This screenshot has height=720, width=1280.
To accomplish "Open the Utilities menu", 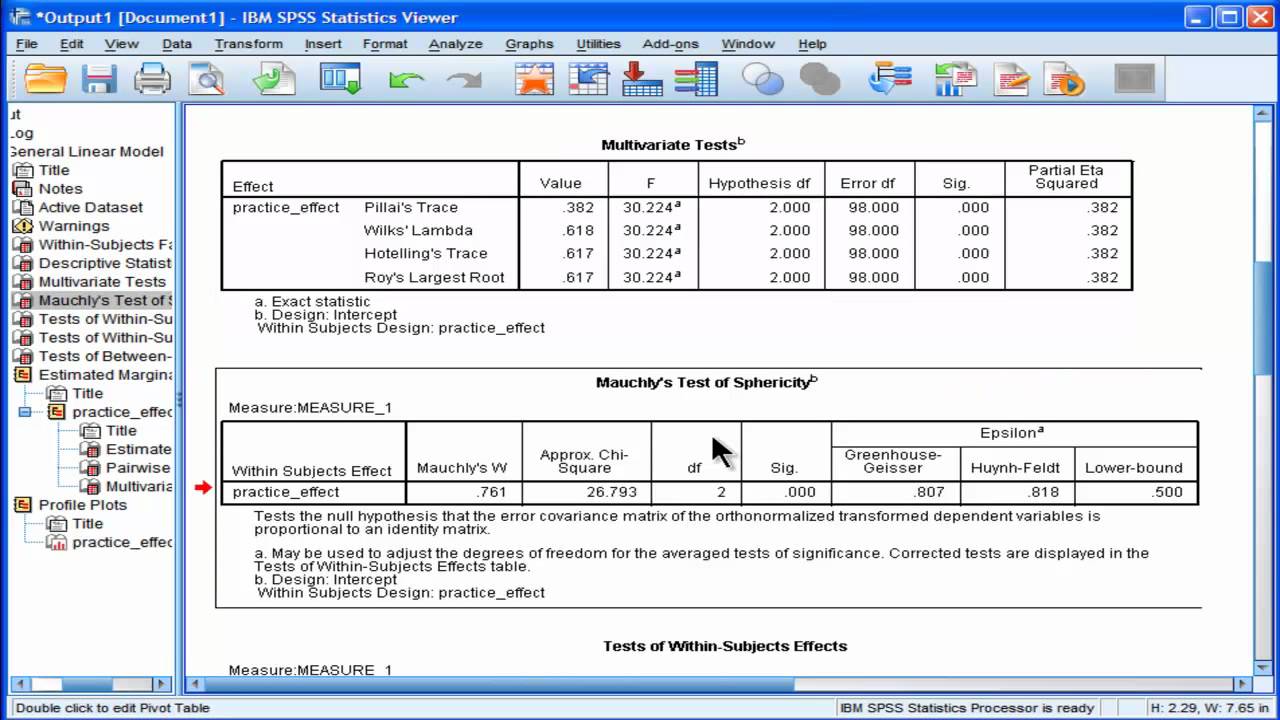I will [598, 44].
